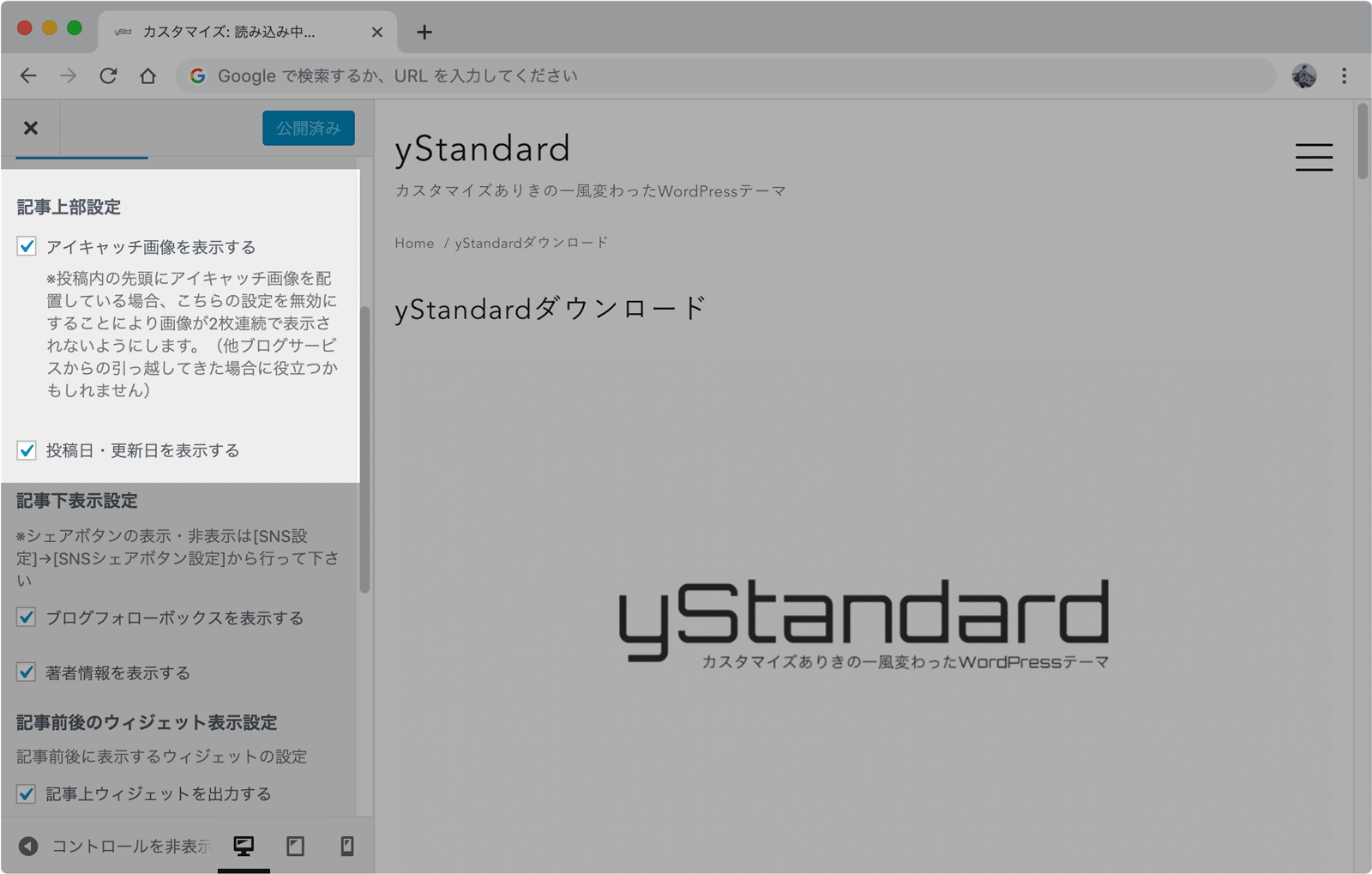Click the browser back arrow
This screenshot has height=874, width=1372.
click(x=28, y=75)
